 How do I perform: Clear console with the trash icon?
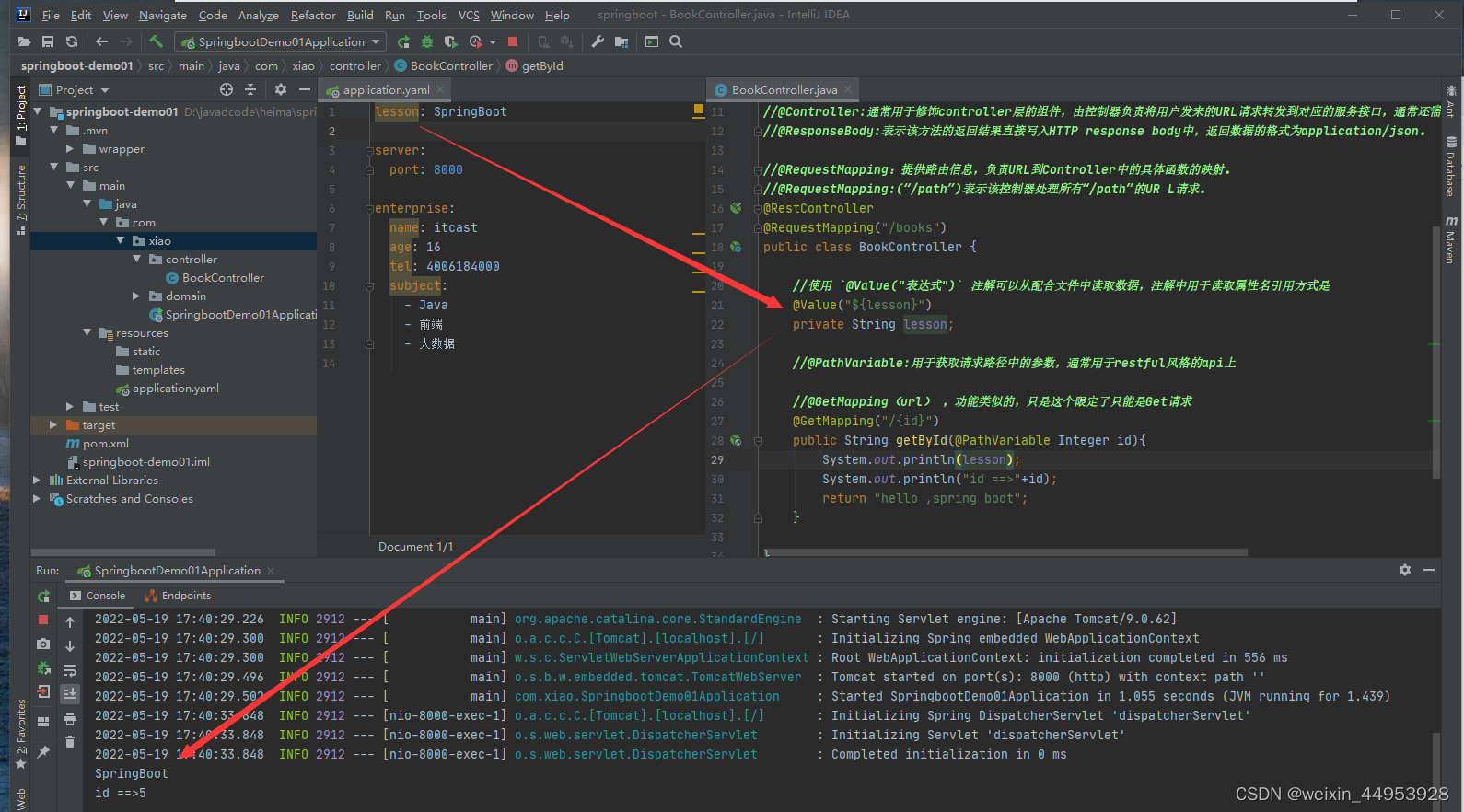70,741
